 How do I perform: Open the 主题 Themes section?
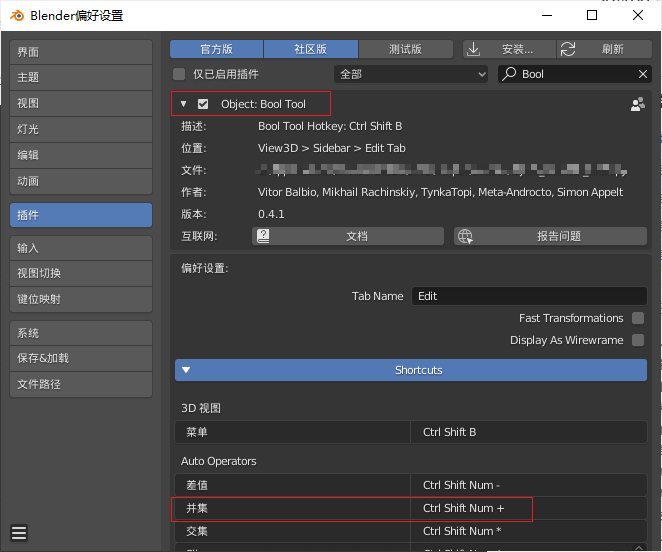coord(81,77)
